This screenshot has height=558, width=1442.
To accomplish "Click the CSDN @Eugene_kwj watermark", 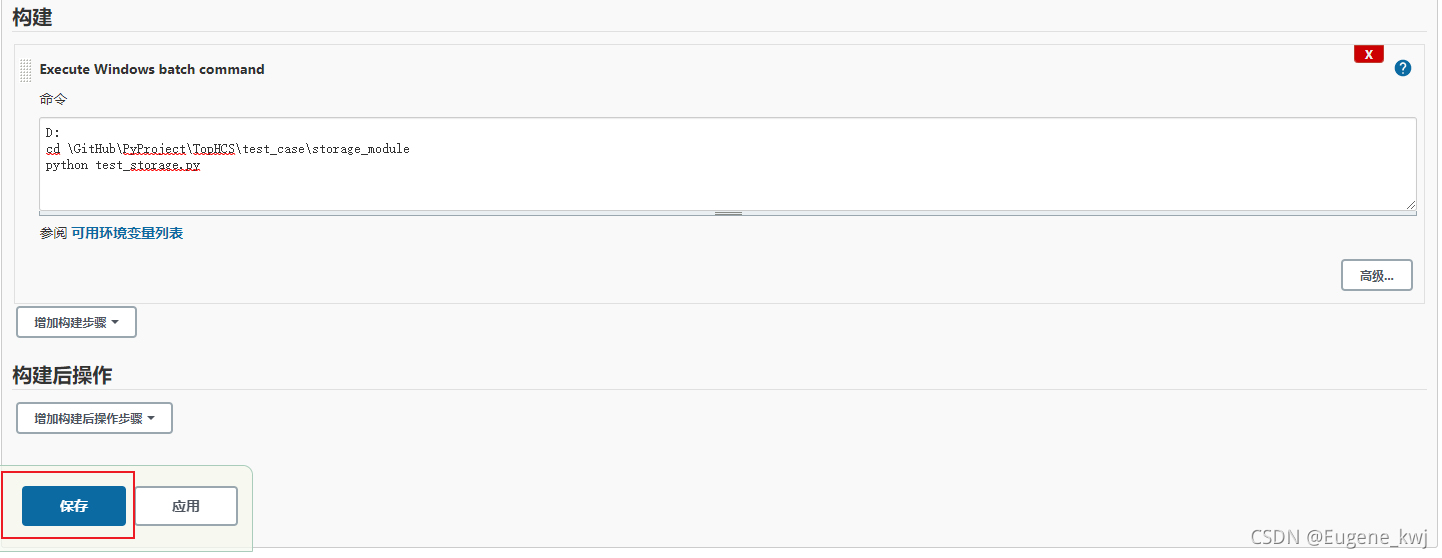I will tap(1338, 536).
